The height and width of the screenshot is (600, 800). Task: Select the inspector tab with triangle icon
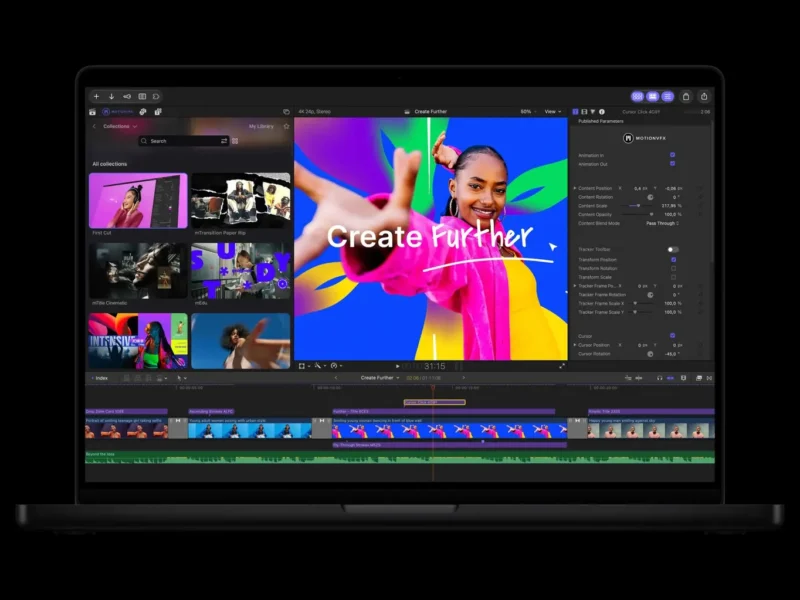tap(593, 112)
